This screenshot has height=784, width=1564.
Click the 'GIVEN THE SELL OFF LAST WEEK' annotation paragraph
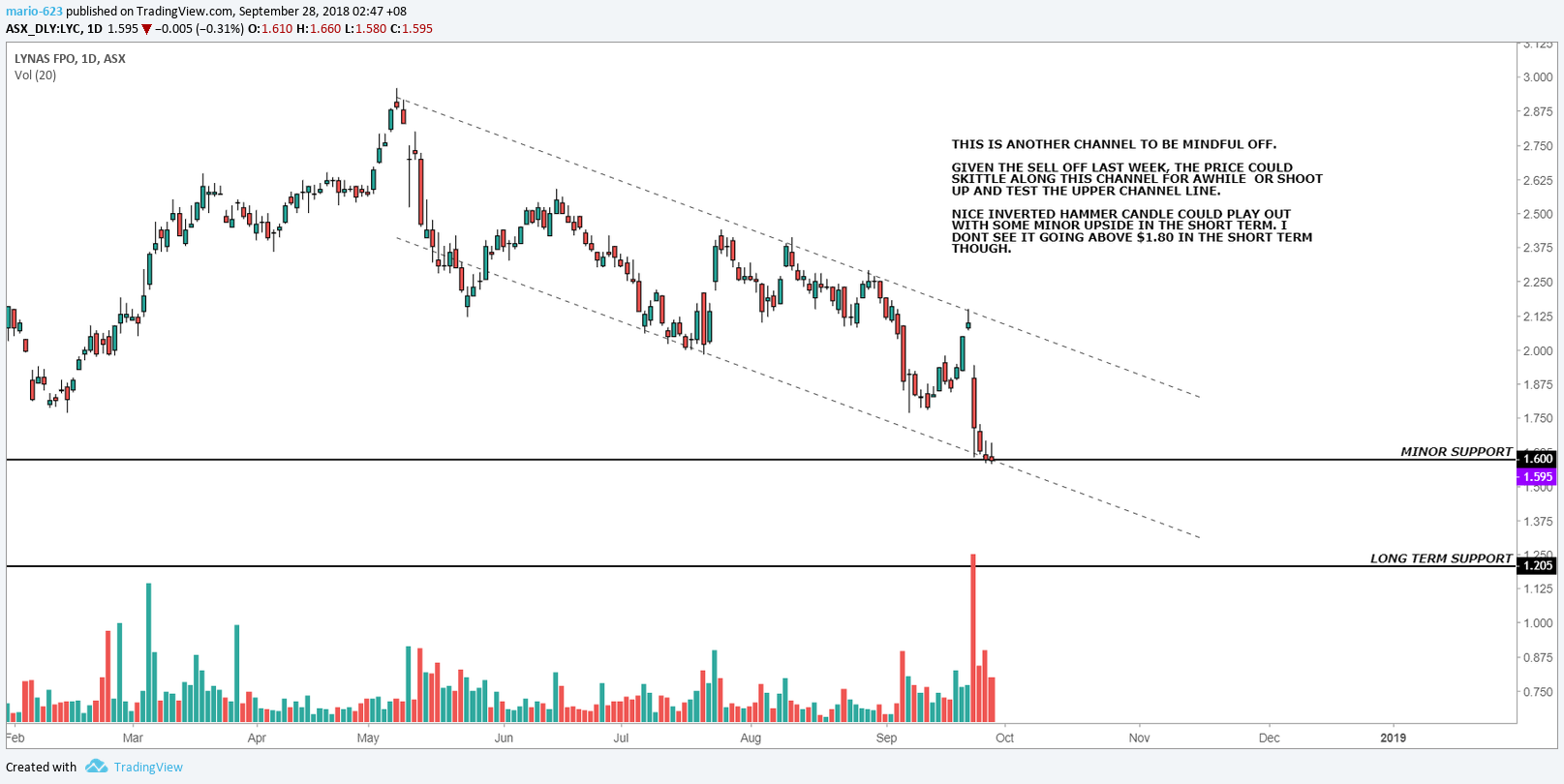pos(1137,179)
